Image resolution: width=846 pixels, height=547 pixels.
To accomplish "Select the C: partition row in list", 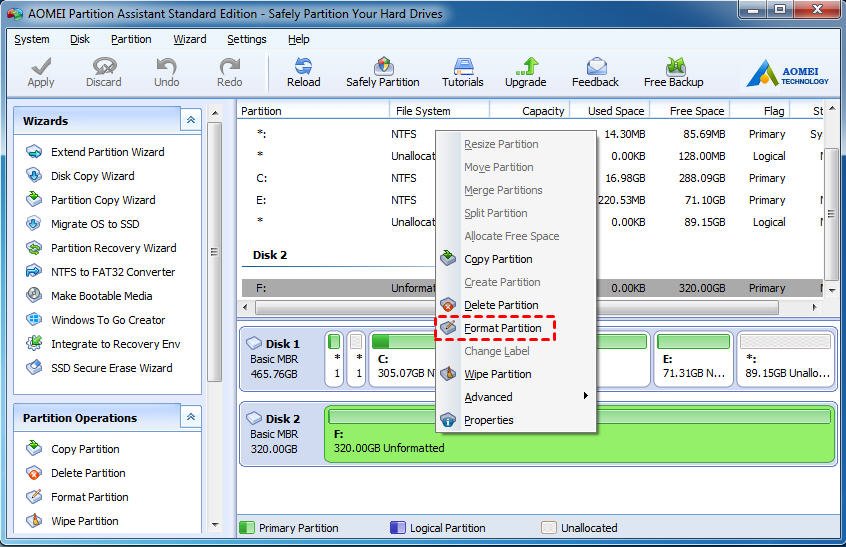I will [x=531, y=178].
